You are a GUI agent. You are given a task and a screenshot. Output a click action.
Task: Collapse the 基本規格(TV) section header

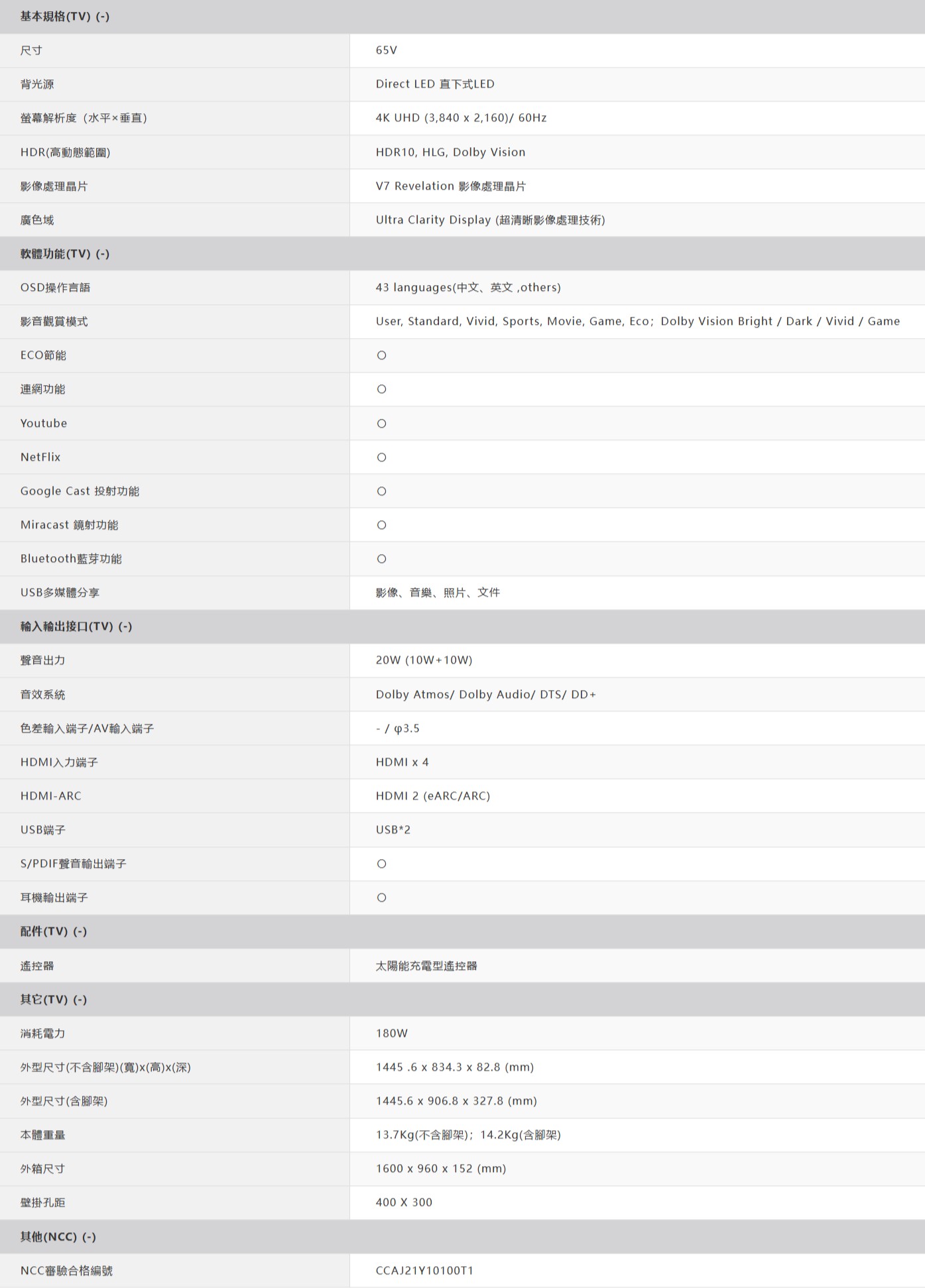click(x=64, y=17)
